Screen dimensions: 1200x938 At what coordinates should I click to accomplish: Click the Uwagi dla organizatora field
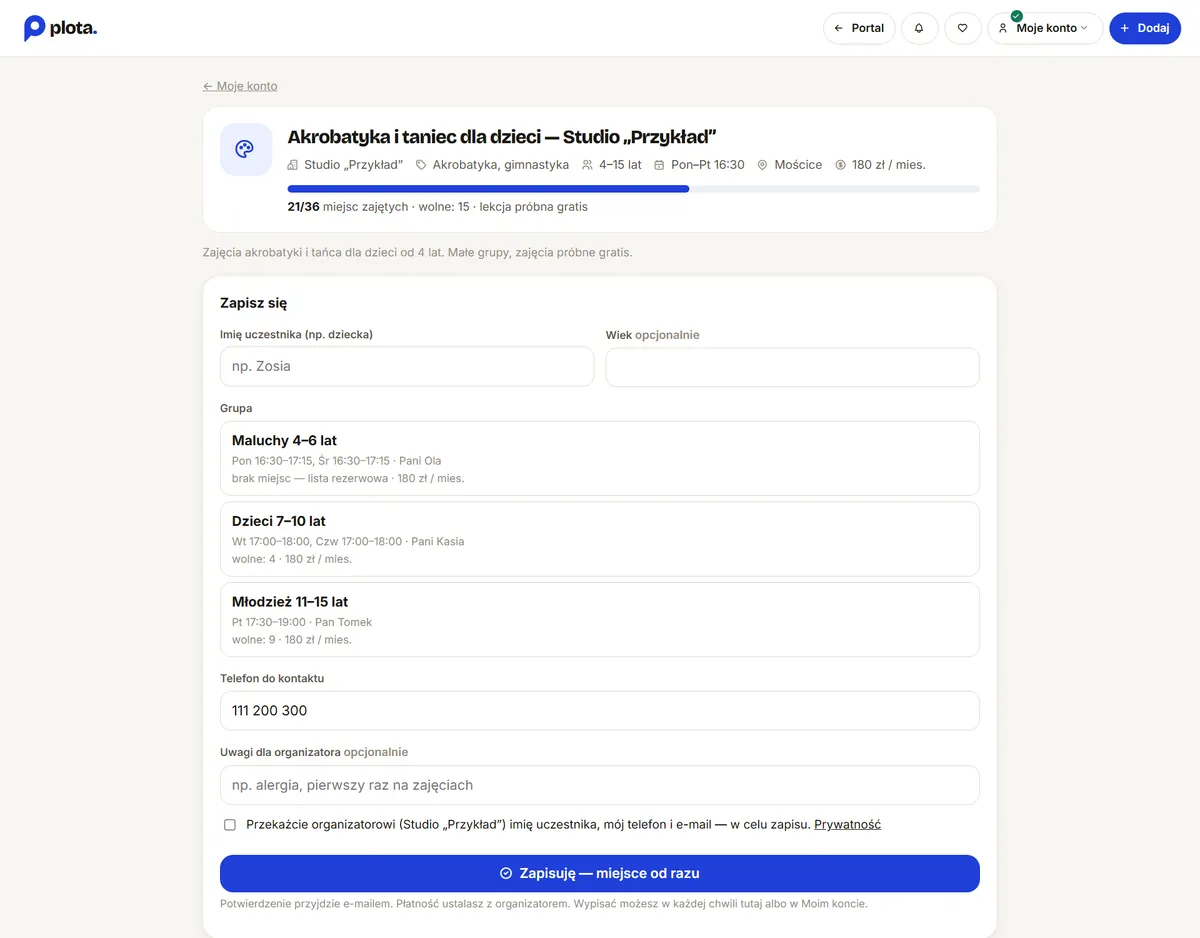coord(600,785)
